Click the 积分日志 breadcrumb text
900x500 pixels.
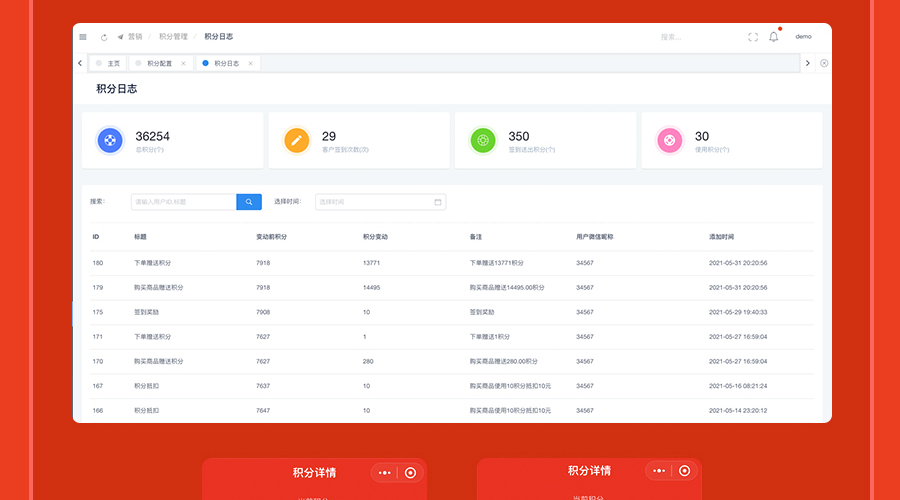[219, 37]
